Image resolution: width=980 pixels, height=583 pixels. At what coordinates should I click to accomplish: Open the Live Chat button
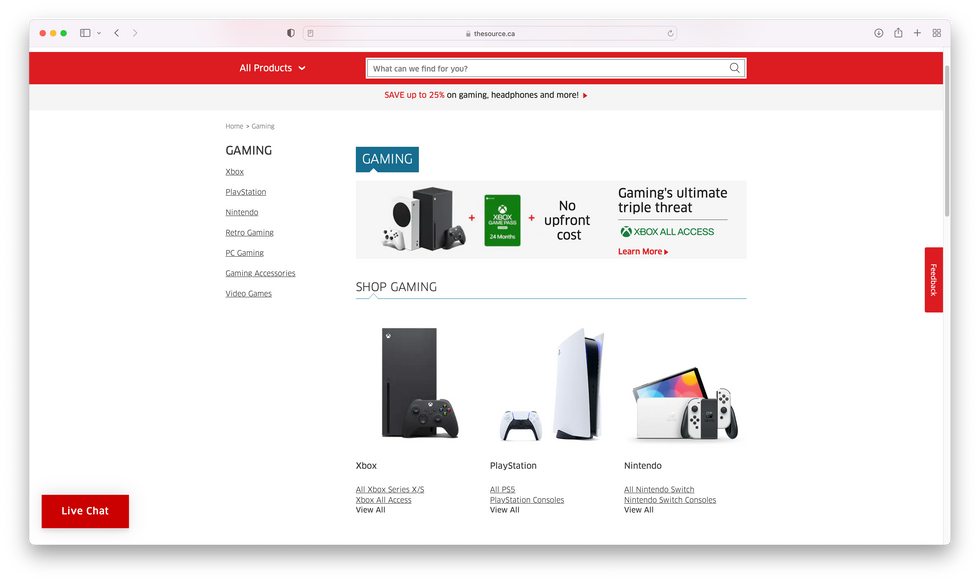pyautogui.click(x=85, y=511)
